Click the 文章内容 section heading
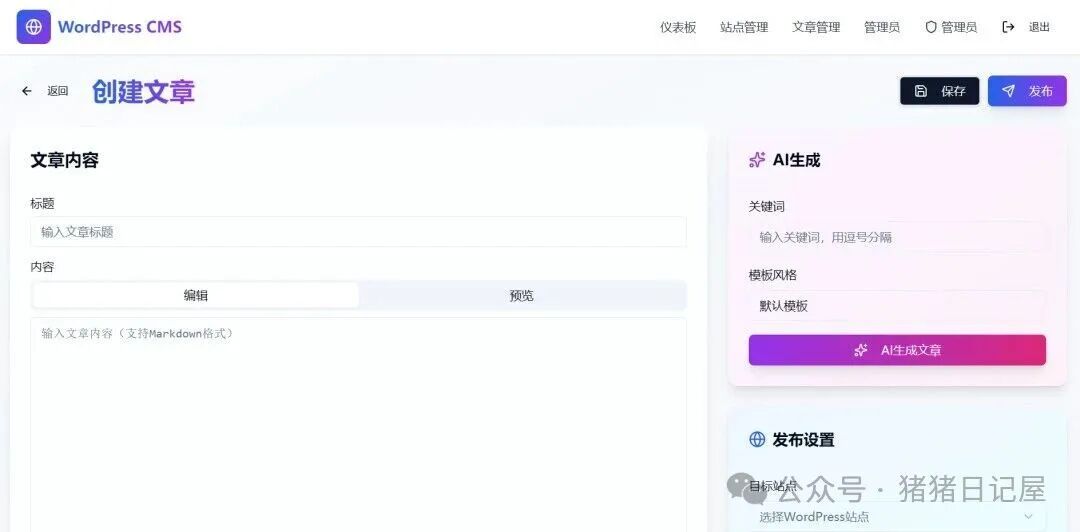Image resolution: width=1080 pixels, height=532 pixels. (65, 161)
